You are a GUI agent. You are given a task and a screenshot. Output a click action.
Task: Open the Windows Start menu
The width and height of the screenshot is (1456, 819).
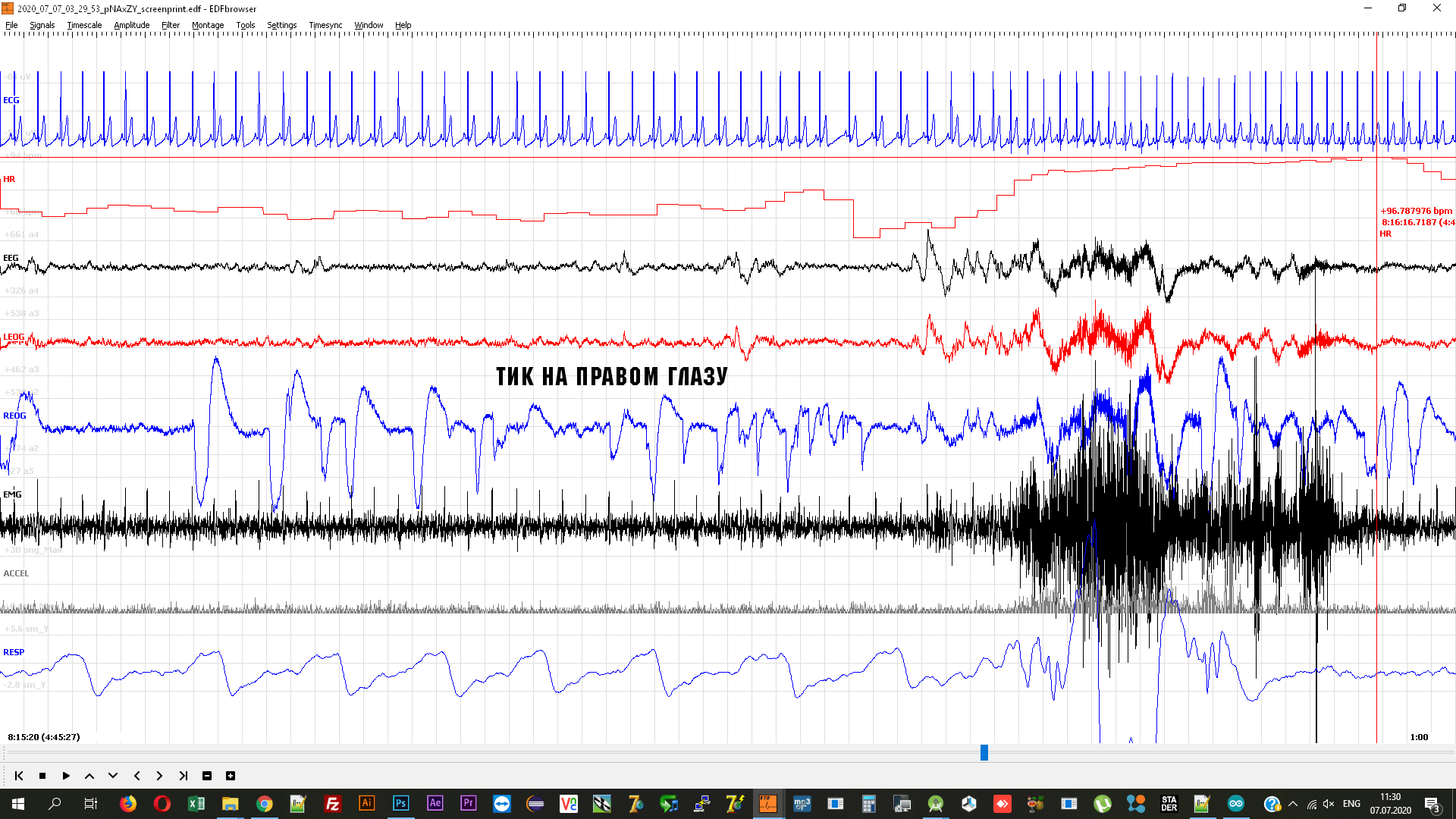tap(18, 804)
